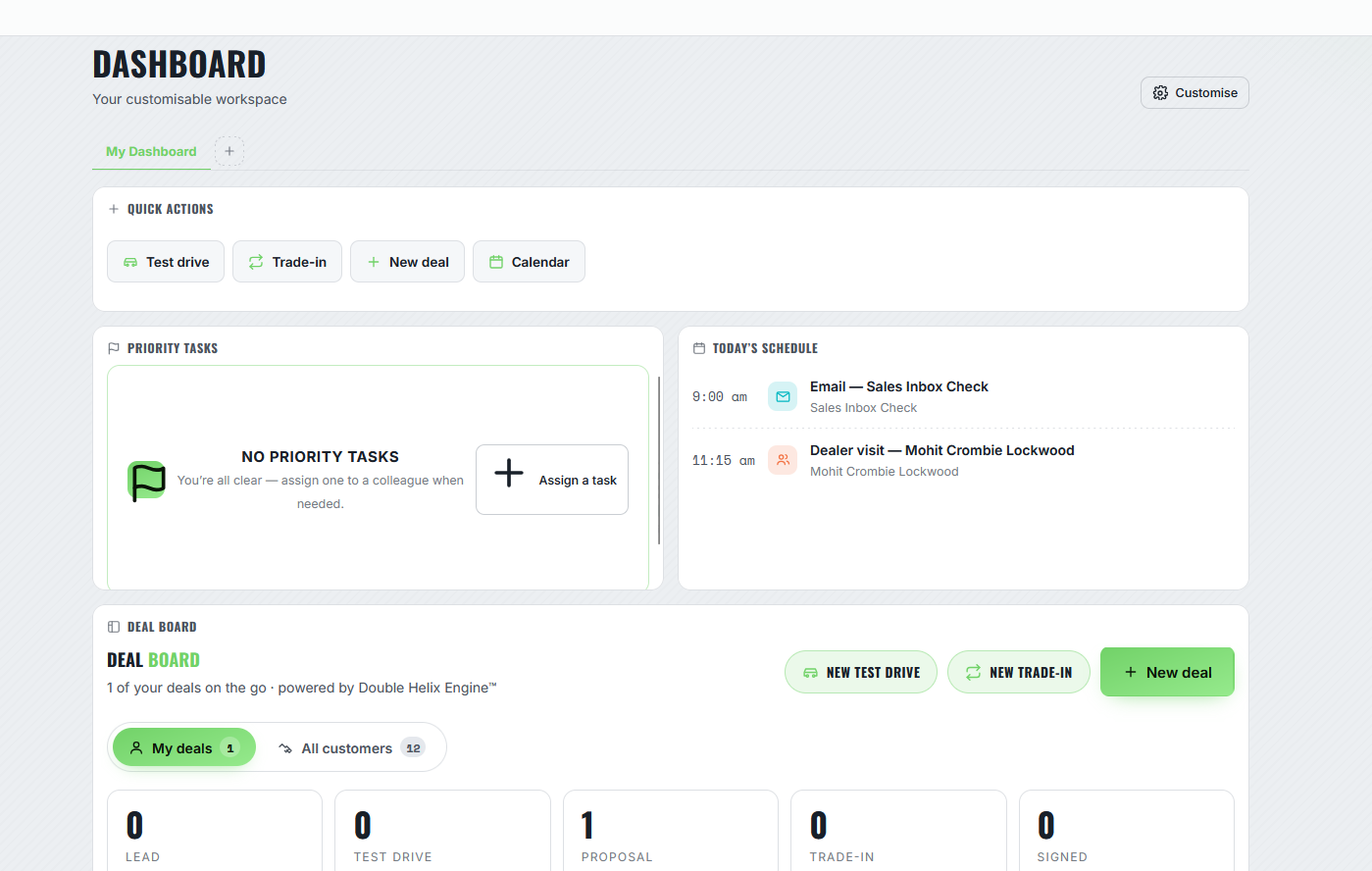1372x871 pixels.
Task: Click the car icon on Test drive
Action: (130, 262)
